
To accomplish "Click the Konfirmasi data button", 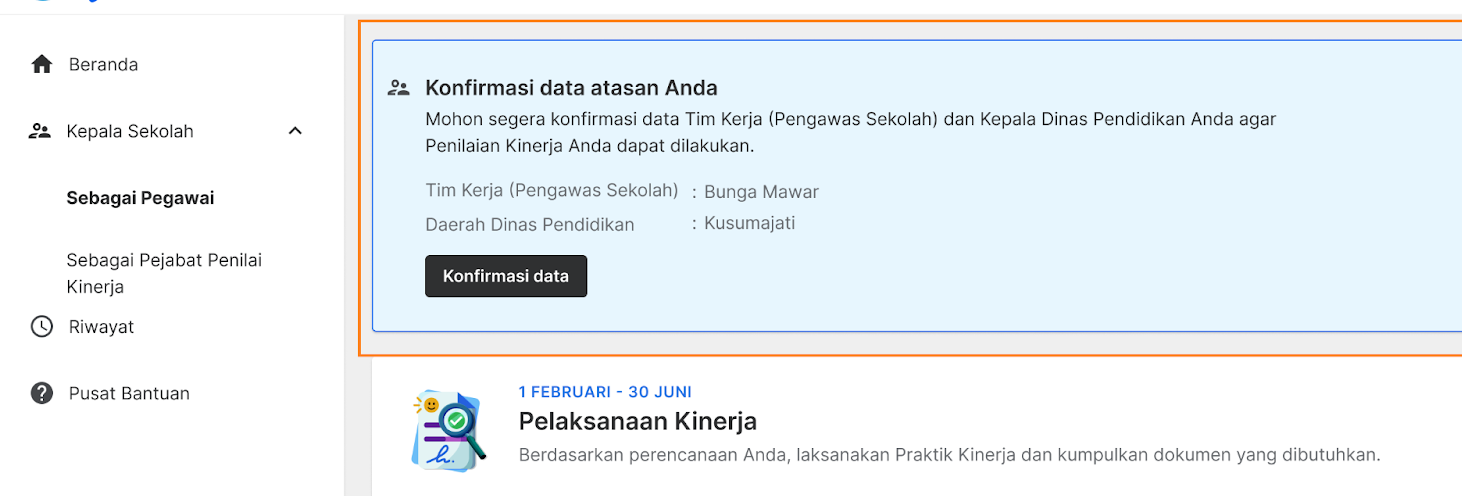I will (x=506, y=276).
